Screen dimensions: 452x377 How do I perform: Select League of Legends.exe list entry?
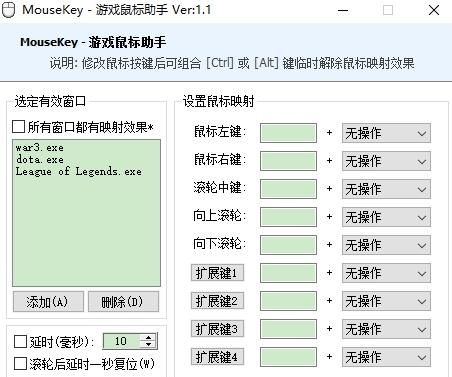tap(79, 171)
